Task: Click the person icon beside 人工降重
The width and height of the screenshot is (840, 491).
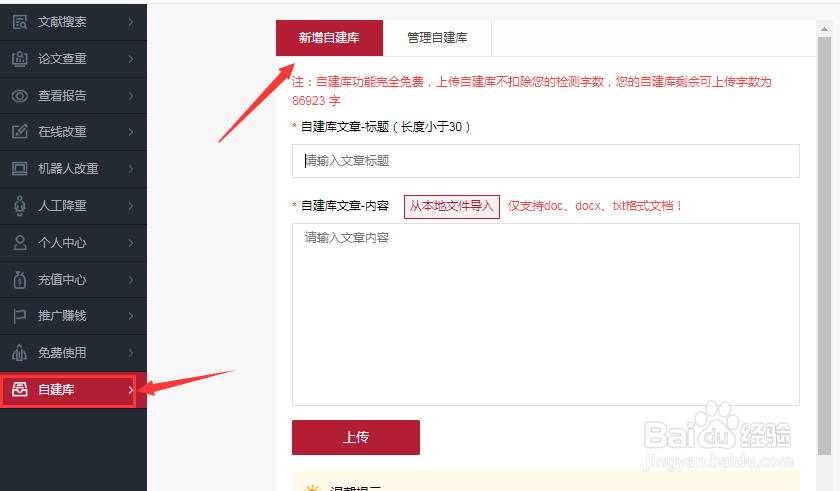Action: click(20, 206)
